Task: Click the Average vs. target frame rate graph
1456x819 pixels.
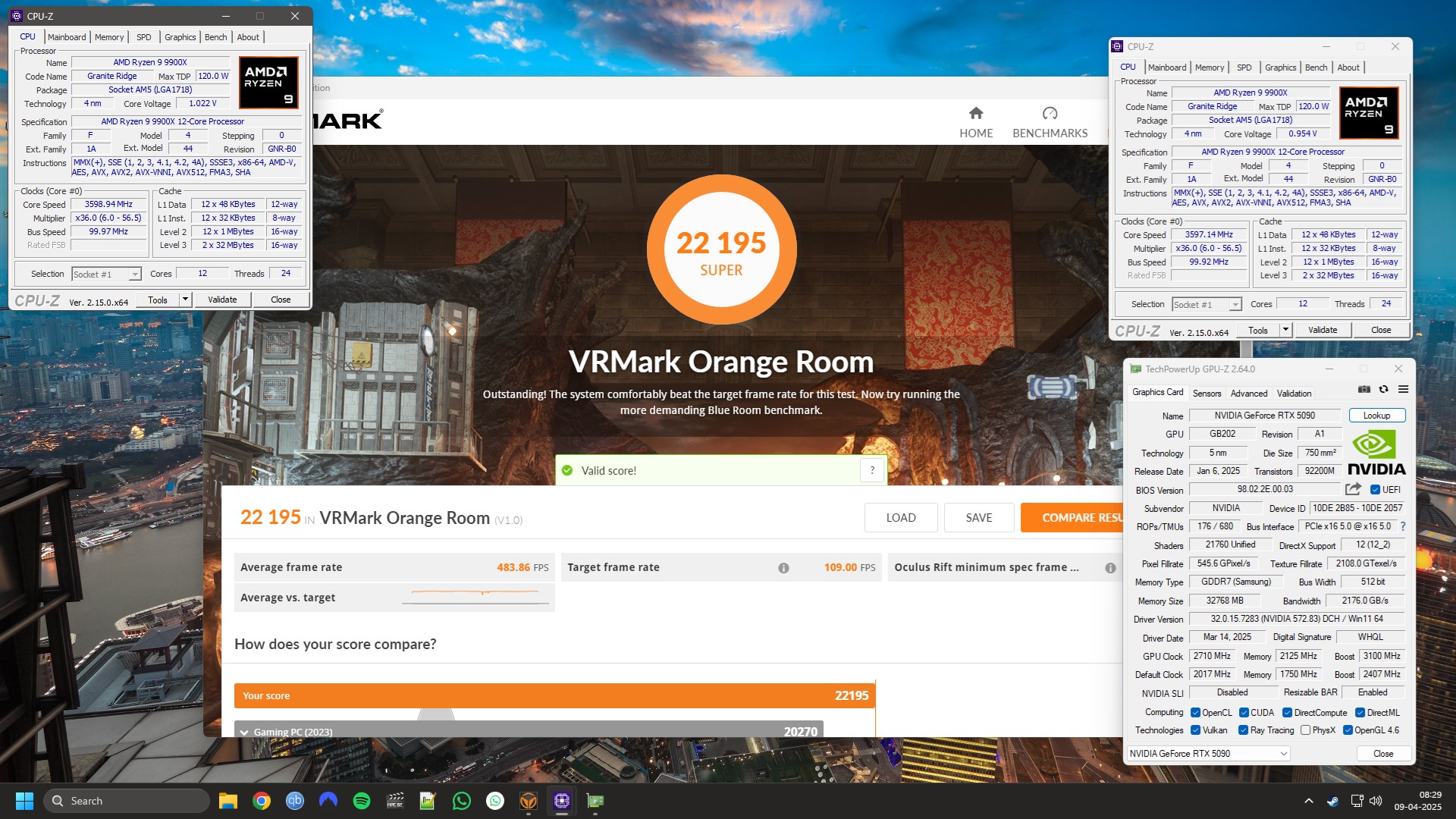Action: [475, 597]
